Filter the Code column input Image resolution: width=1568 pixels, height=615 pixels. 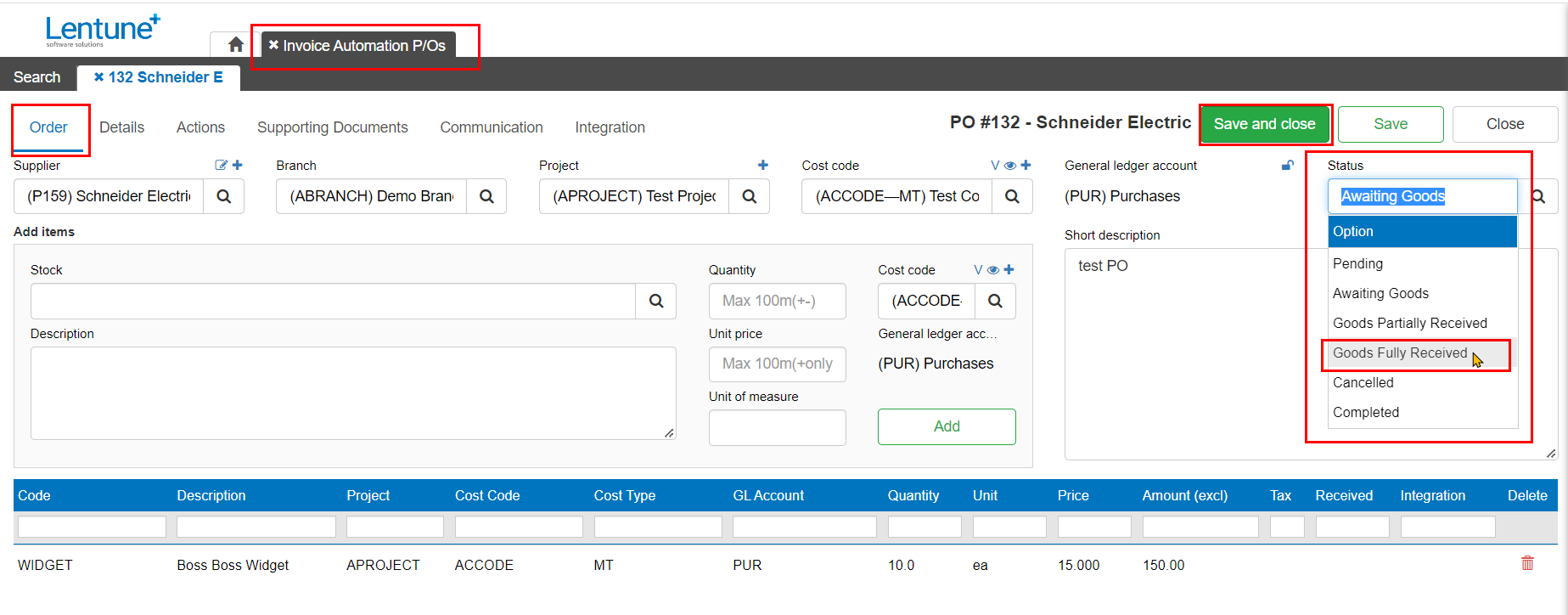pyautogui.click(x=92, y=527)
